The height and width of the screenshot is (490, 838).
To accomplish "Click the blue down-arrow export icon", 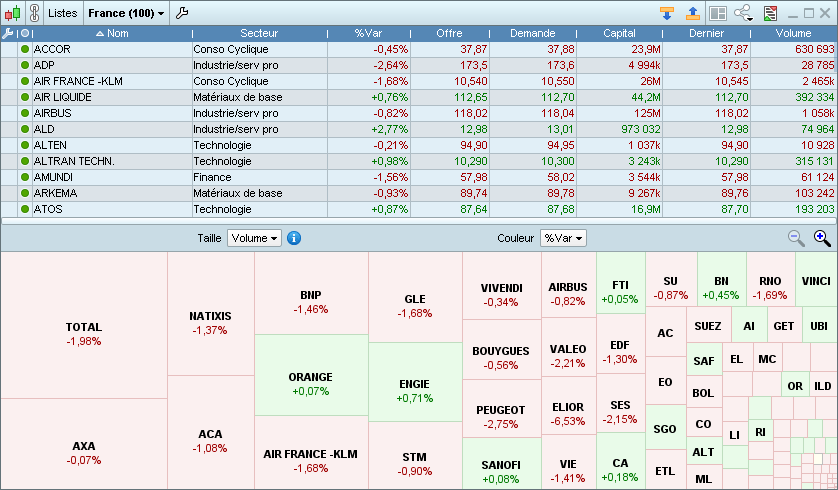I will pyautogui.click(x=666, y=13).
